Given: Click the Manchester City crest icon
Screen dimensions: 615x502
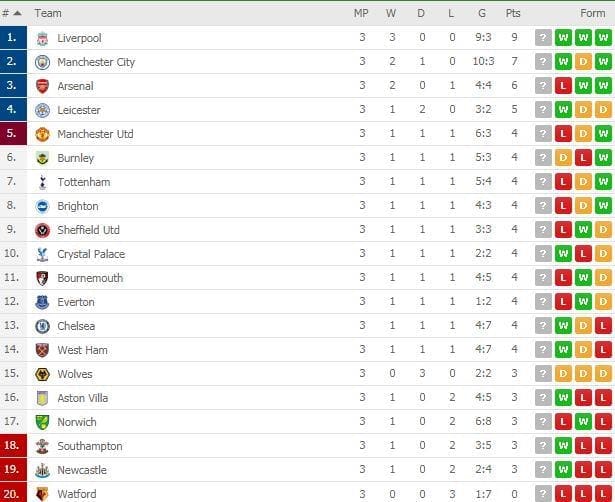Looking at the screenshot, I should point(42,62).
